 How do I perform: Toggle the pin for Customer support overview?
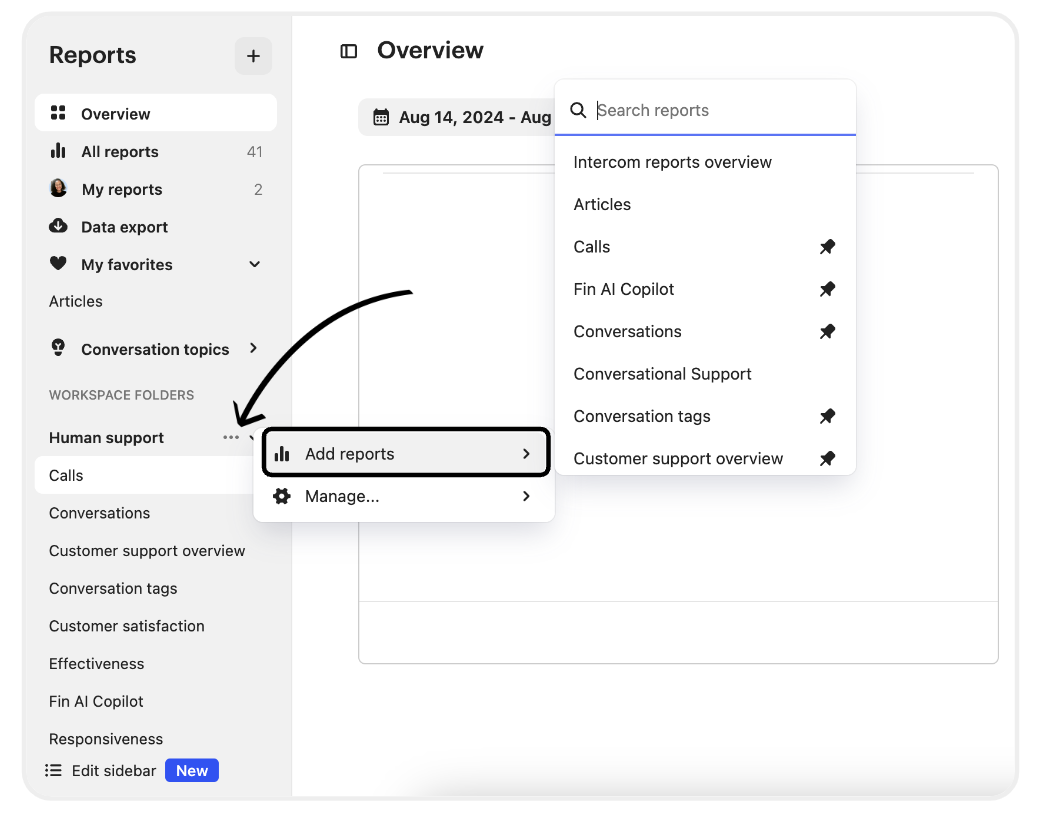pyautogui.click(x=827, y=459)
